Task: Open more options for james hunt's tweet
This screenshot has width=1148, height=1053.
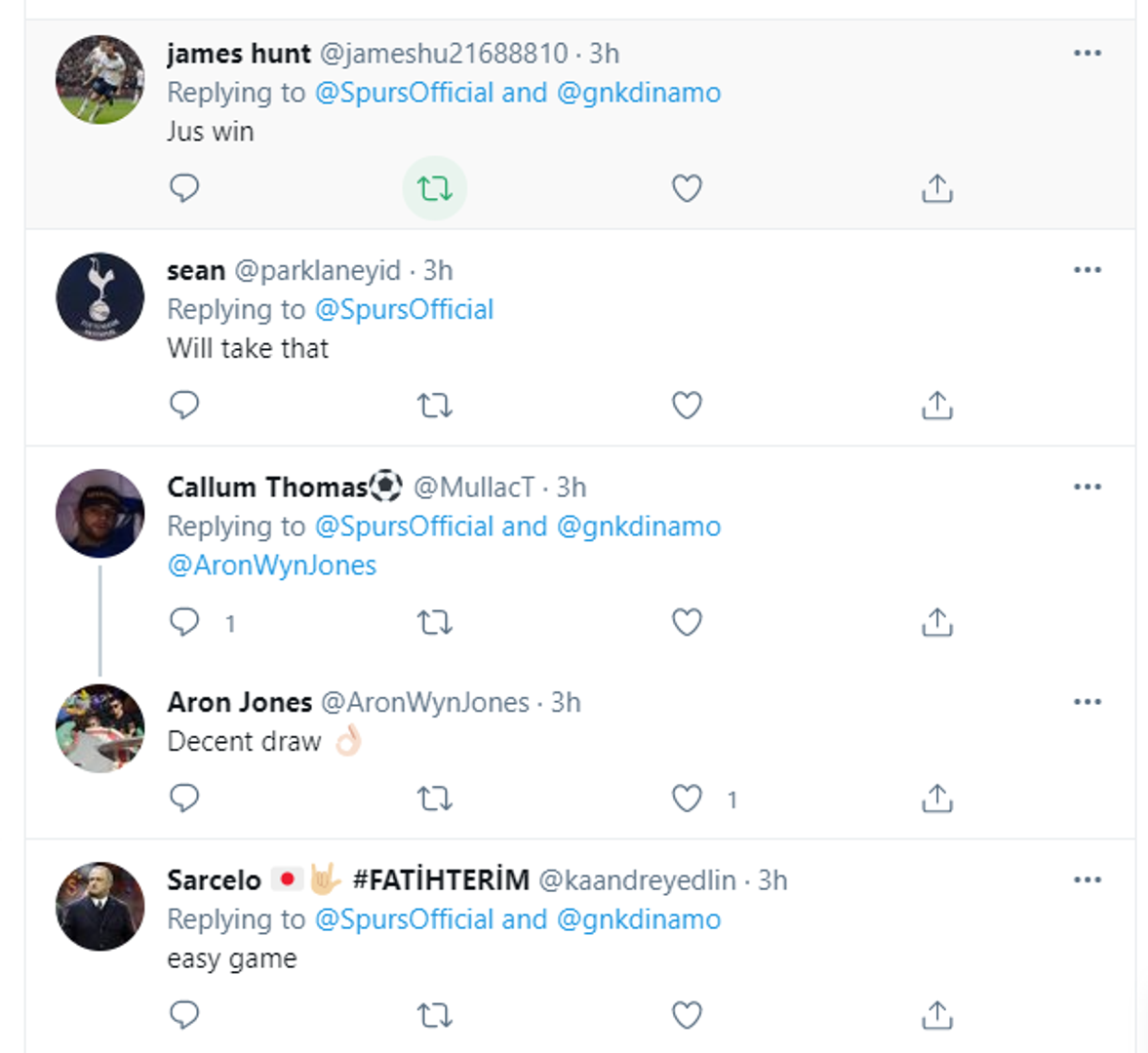Action: 1087,53
